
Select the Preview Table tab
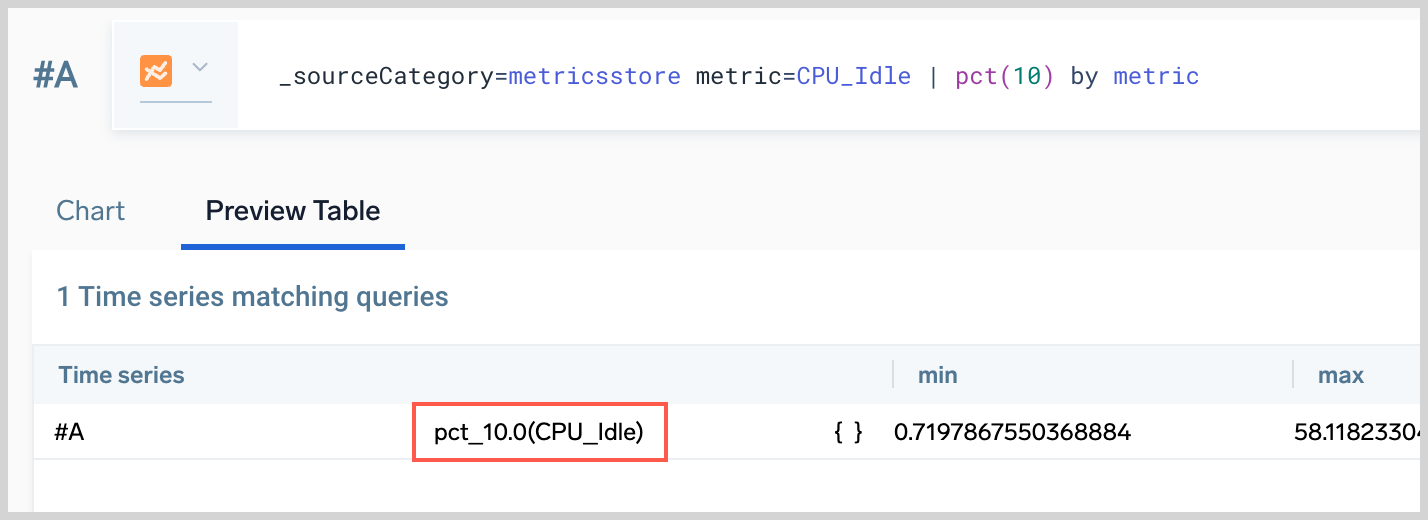(x=292, y=211)
